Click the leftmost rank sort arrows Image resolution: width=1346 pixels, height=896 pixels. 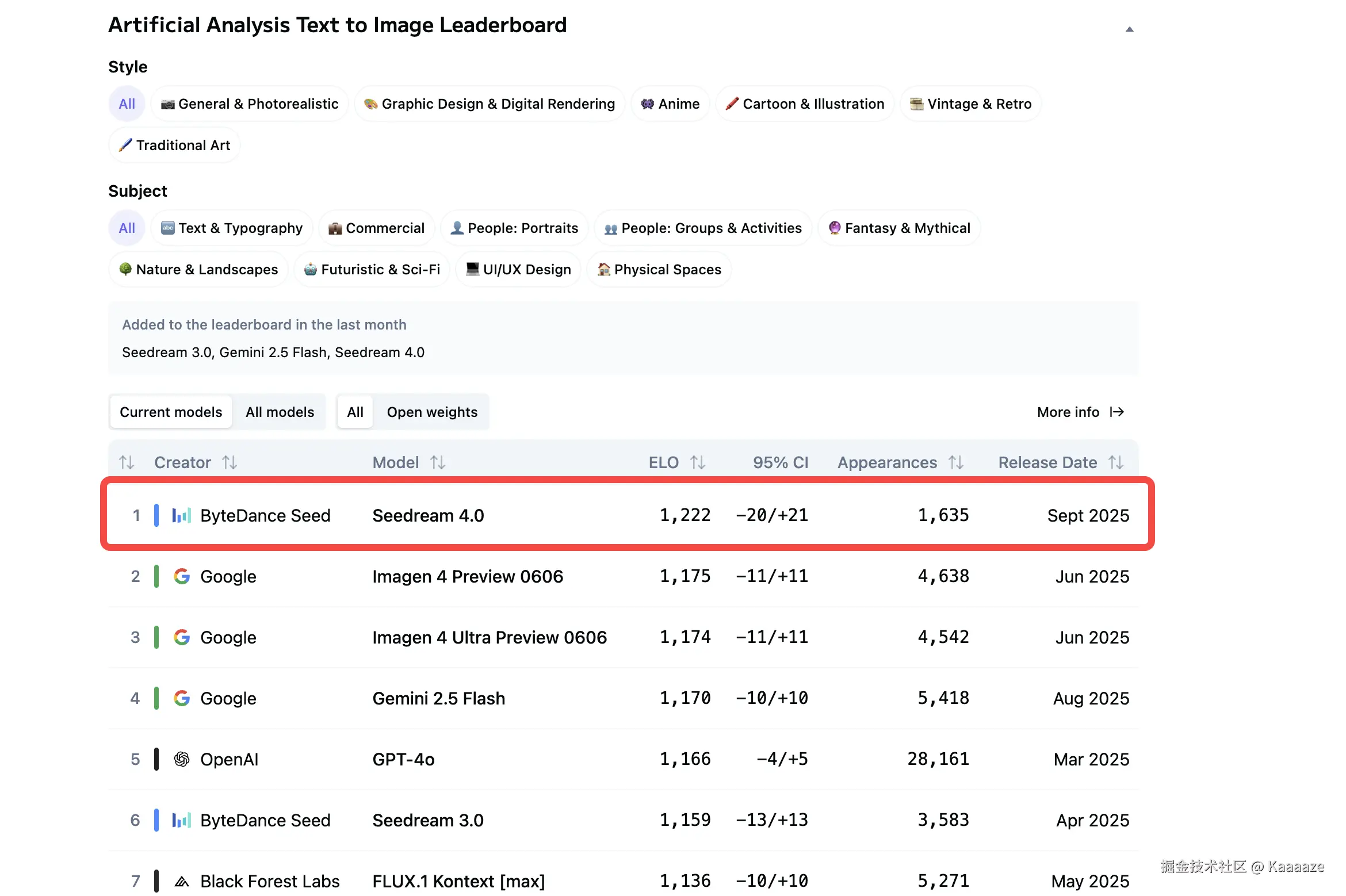pyautogui.click(x=127, y=462)
